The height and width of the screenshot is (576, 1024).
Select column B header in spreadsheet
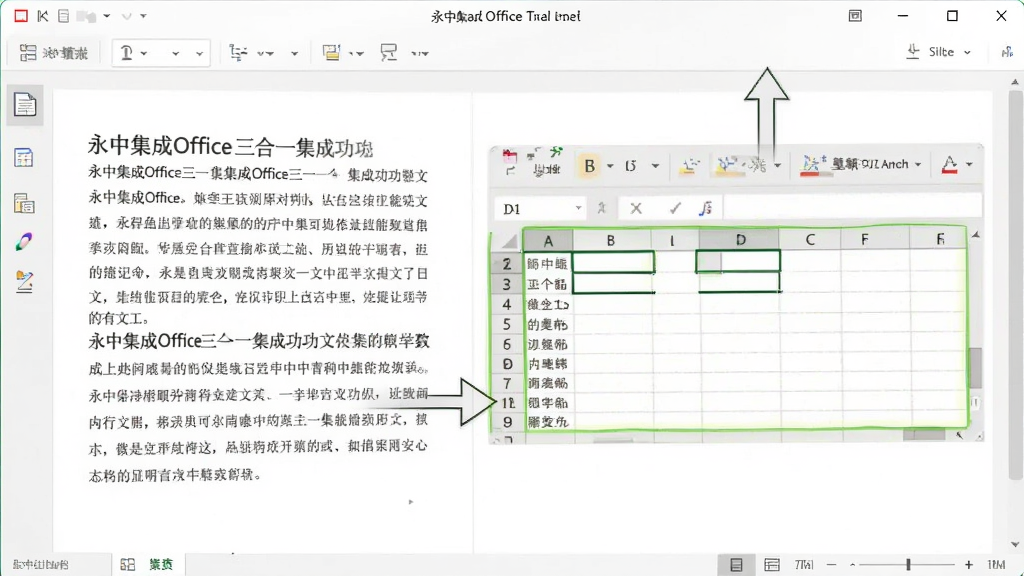pos(611,240)
